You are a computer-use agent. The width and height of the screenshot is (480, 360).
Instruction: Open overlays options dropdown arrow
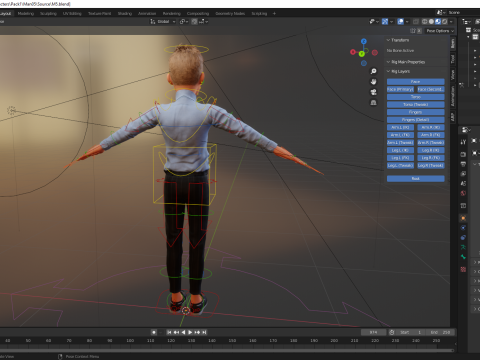tap(407, 21)
